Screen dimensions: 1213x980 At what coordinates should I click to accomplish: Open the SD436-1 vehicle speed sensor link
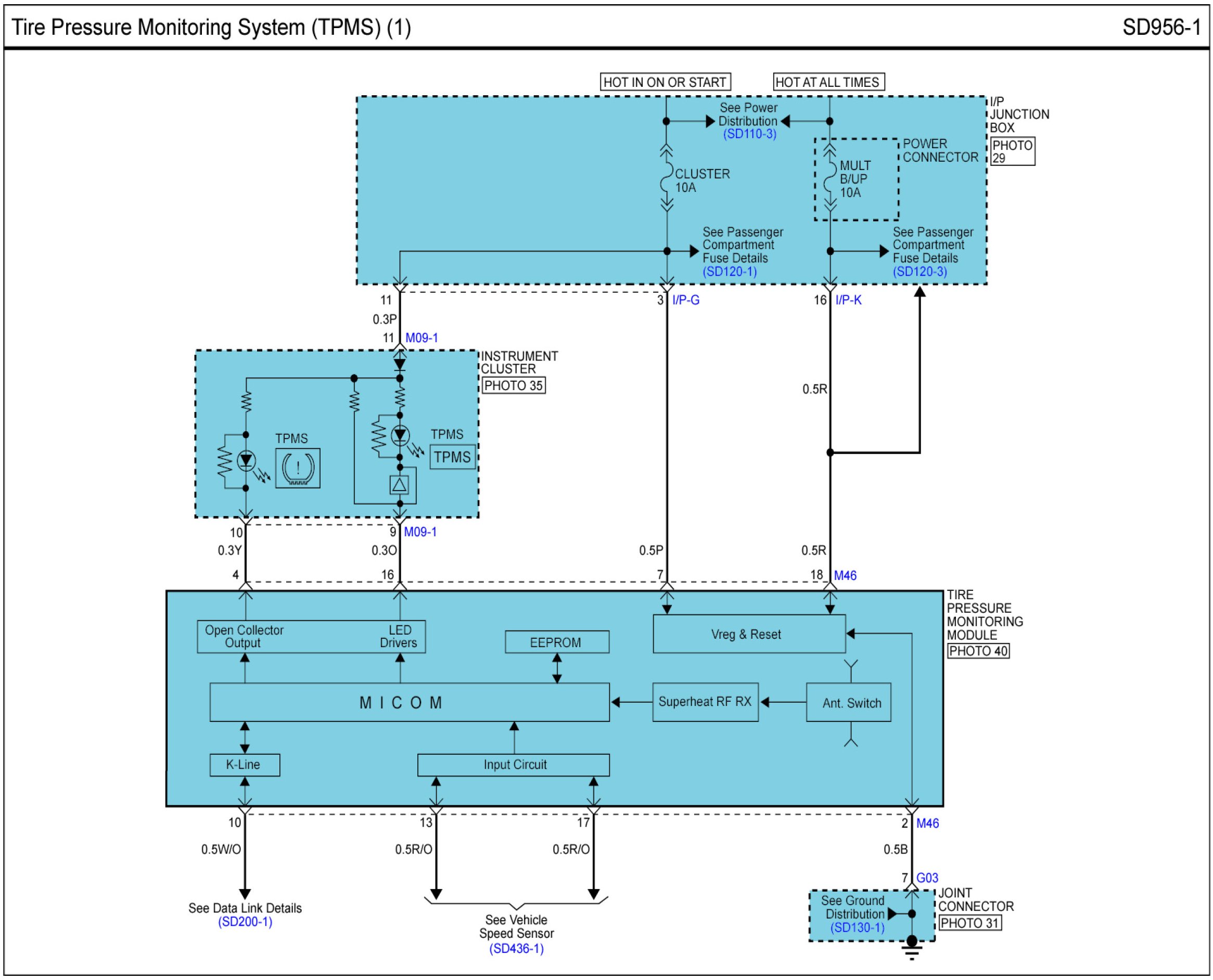point(516,949)
